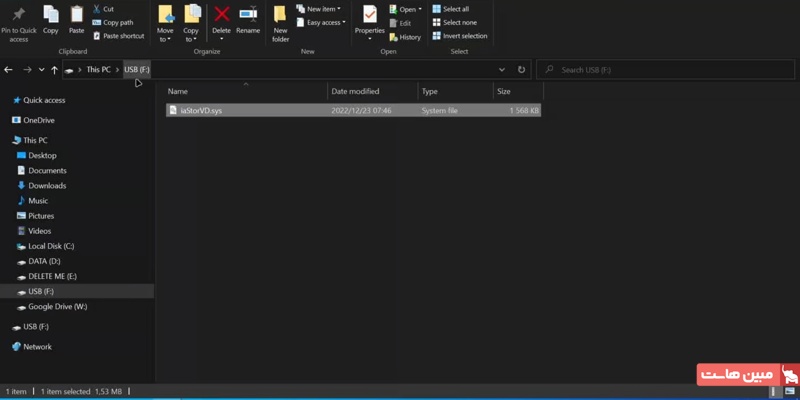The width and height of the screenshot is (800, 400).
Task: Click the Copy ribbon icon
Action: point(51,20)
